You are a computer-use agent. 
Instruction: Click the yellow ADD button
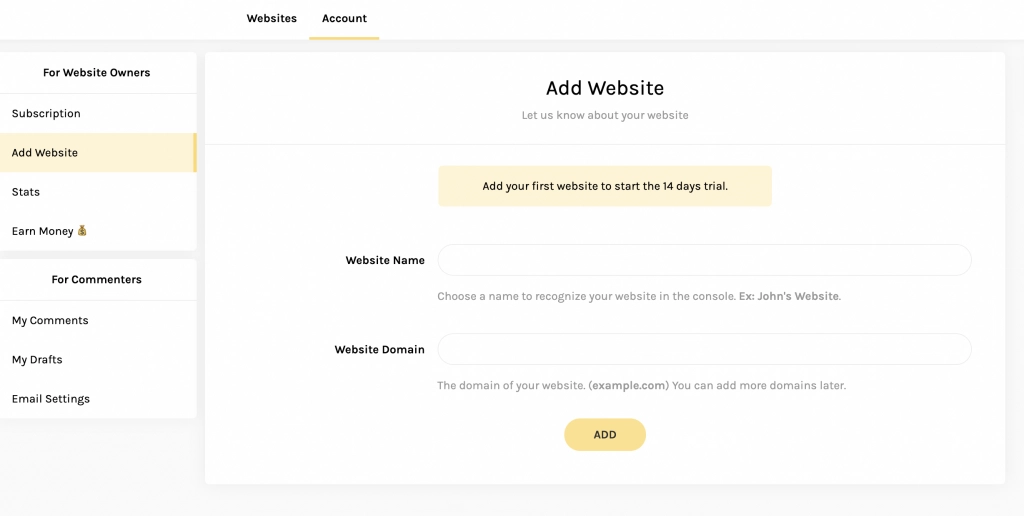pos(605,435)
